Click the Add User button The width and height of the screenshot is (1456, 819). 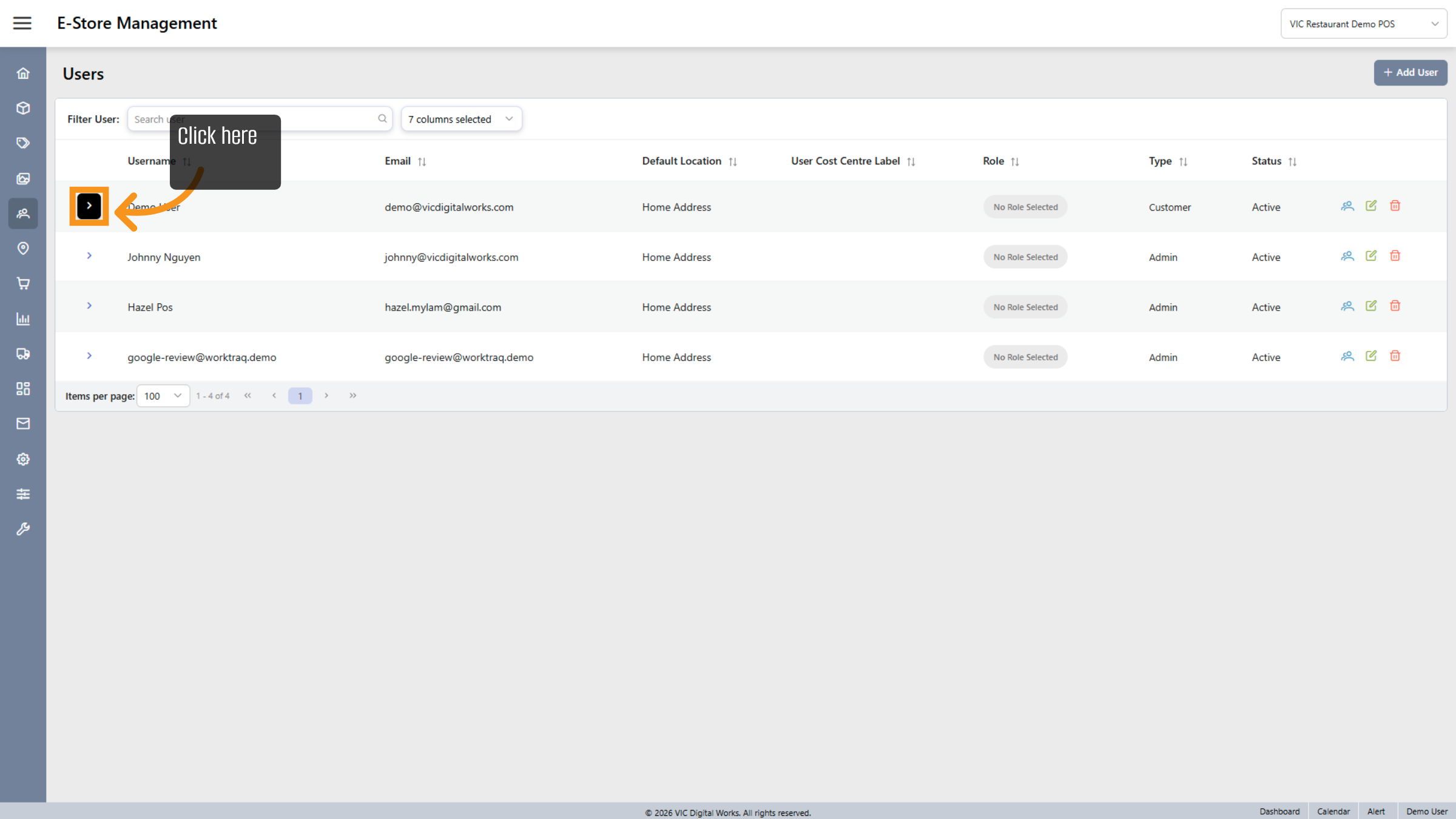coord(1410,72)
